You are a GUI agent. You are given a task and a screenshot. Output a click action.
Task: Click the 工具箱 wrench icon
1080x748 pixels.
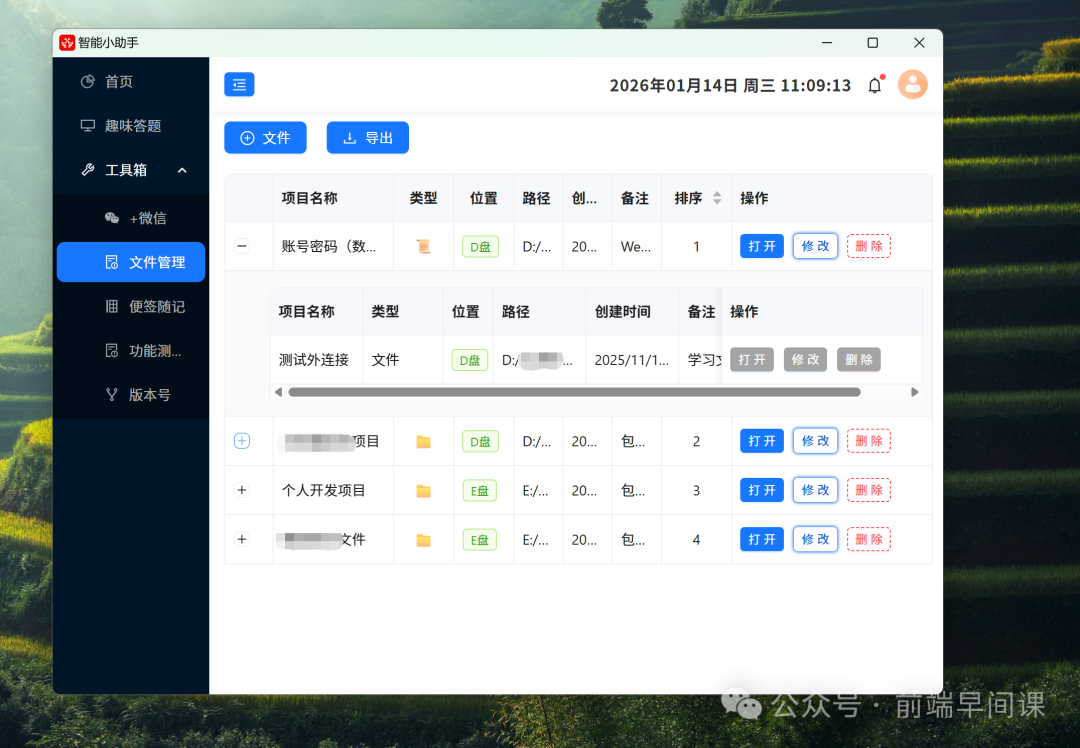pos(87,169)
